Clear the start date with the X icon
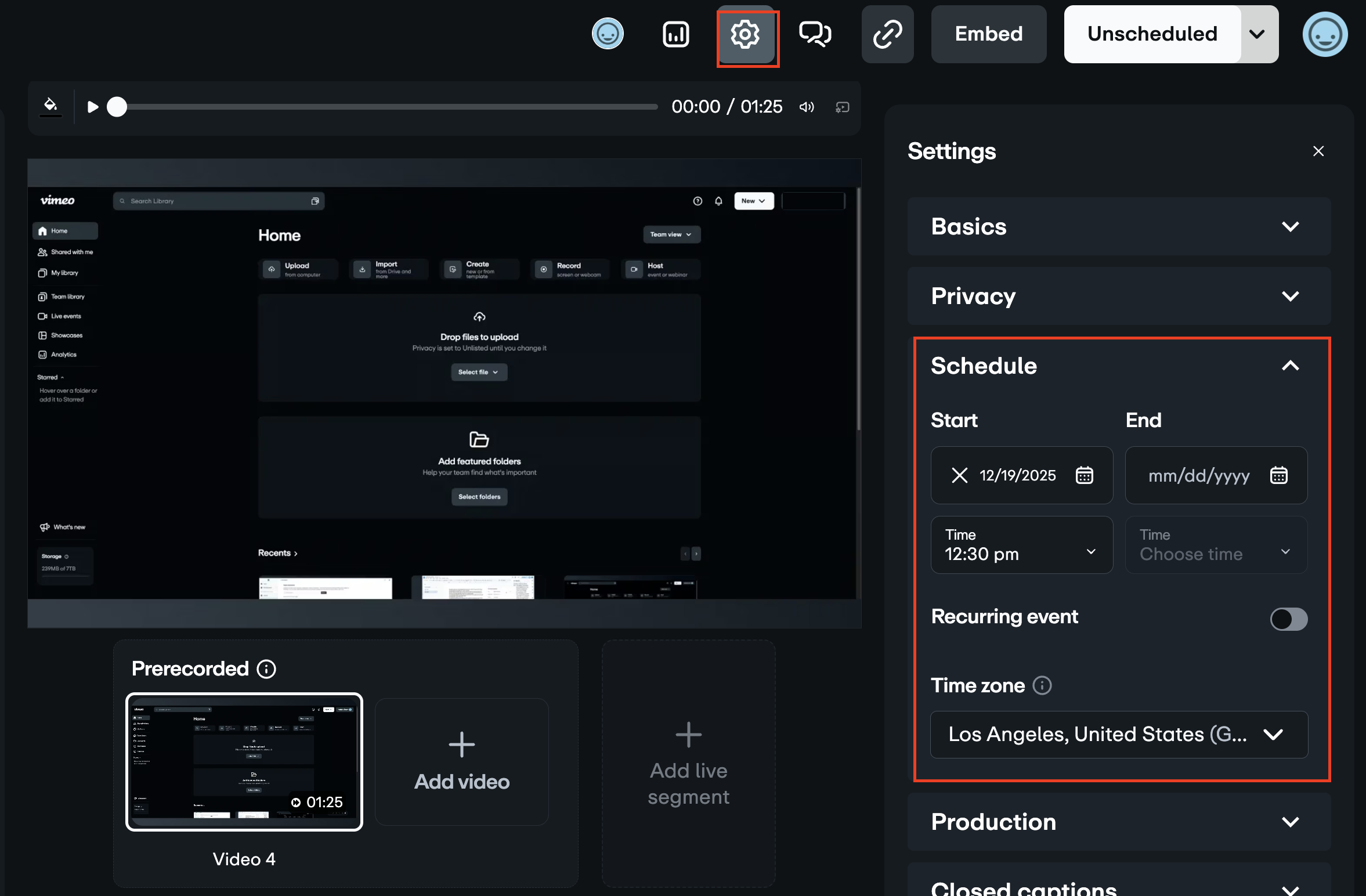The image size is (1366, 896). click(x=960, y=475)
